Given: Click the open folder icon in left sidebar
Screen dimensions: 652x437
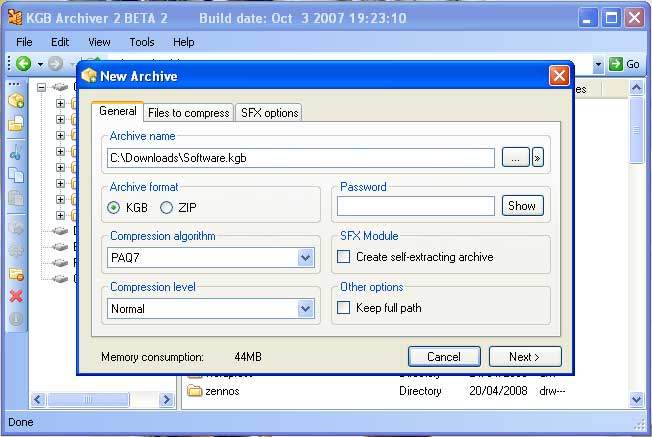Looking at the screenshot, I should (16, 125).
